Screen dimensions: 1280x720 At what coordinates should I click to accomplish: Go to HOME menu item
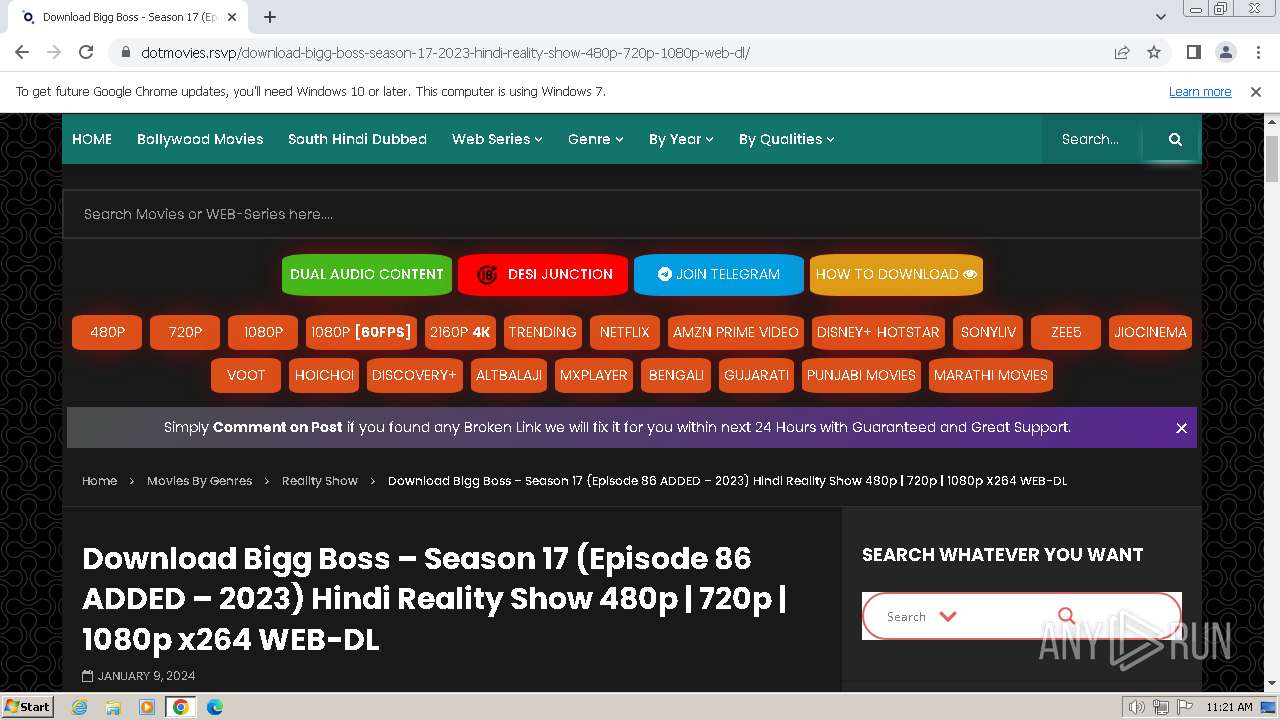coord(92,139)
